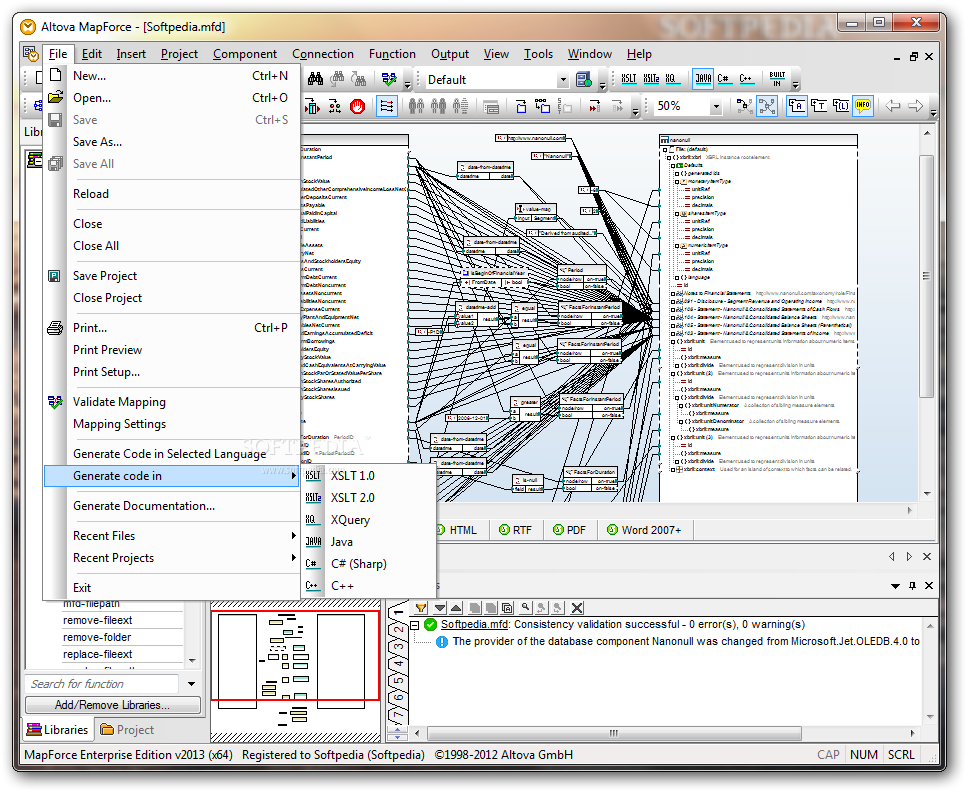Click the Open folder icon in File menu
Image resolution: width=967 pixels, height=792 pixels.
56,97
